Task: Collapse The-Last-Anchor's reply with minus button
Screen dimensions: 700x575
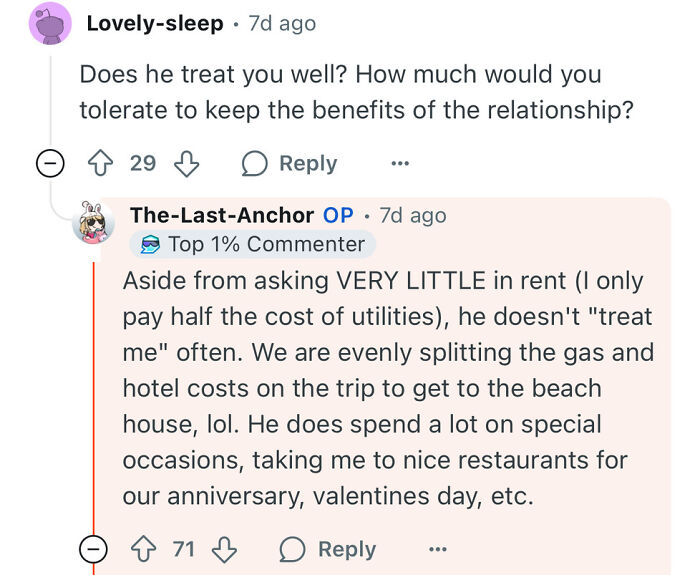Action: [92, 549]
